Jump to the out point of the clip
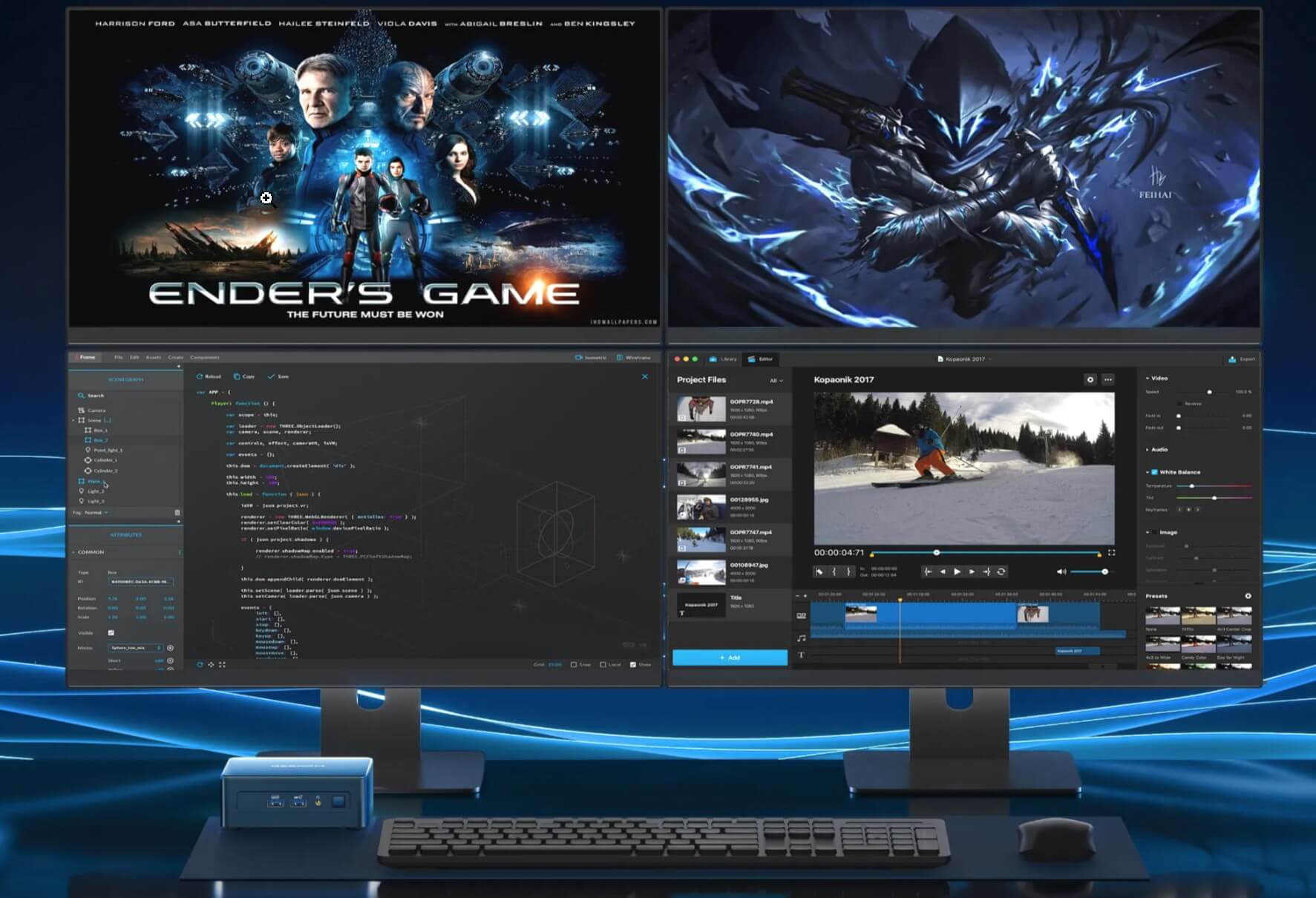This screenshot has width=1316, height=898. (986, 571)
